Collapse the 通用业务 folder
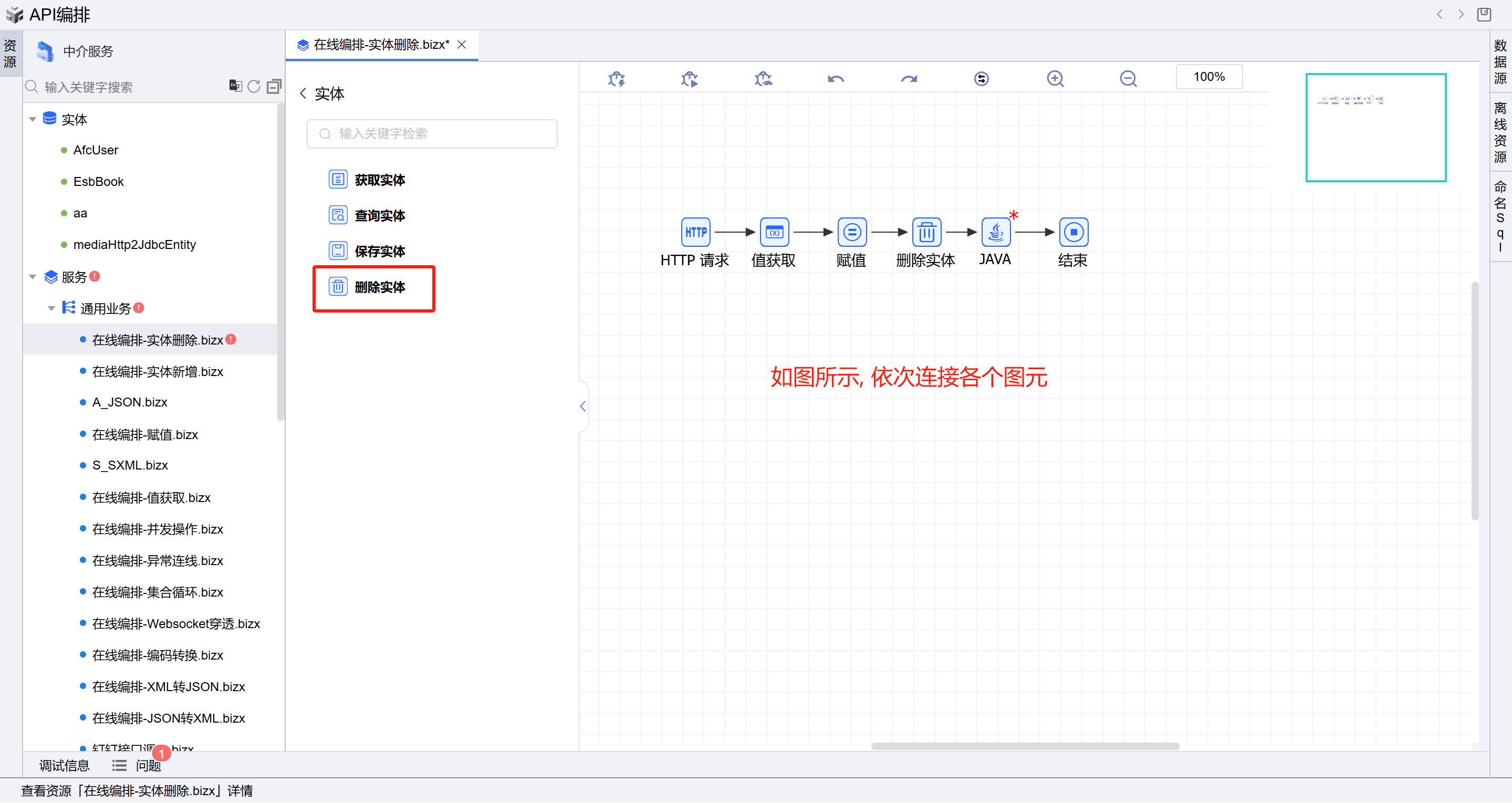 (51, 308)
